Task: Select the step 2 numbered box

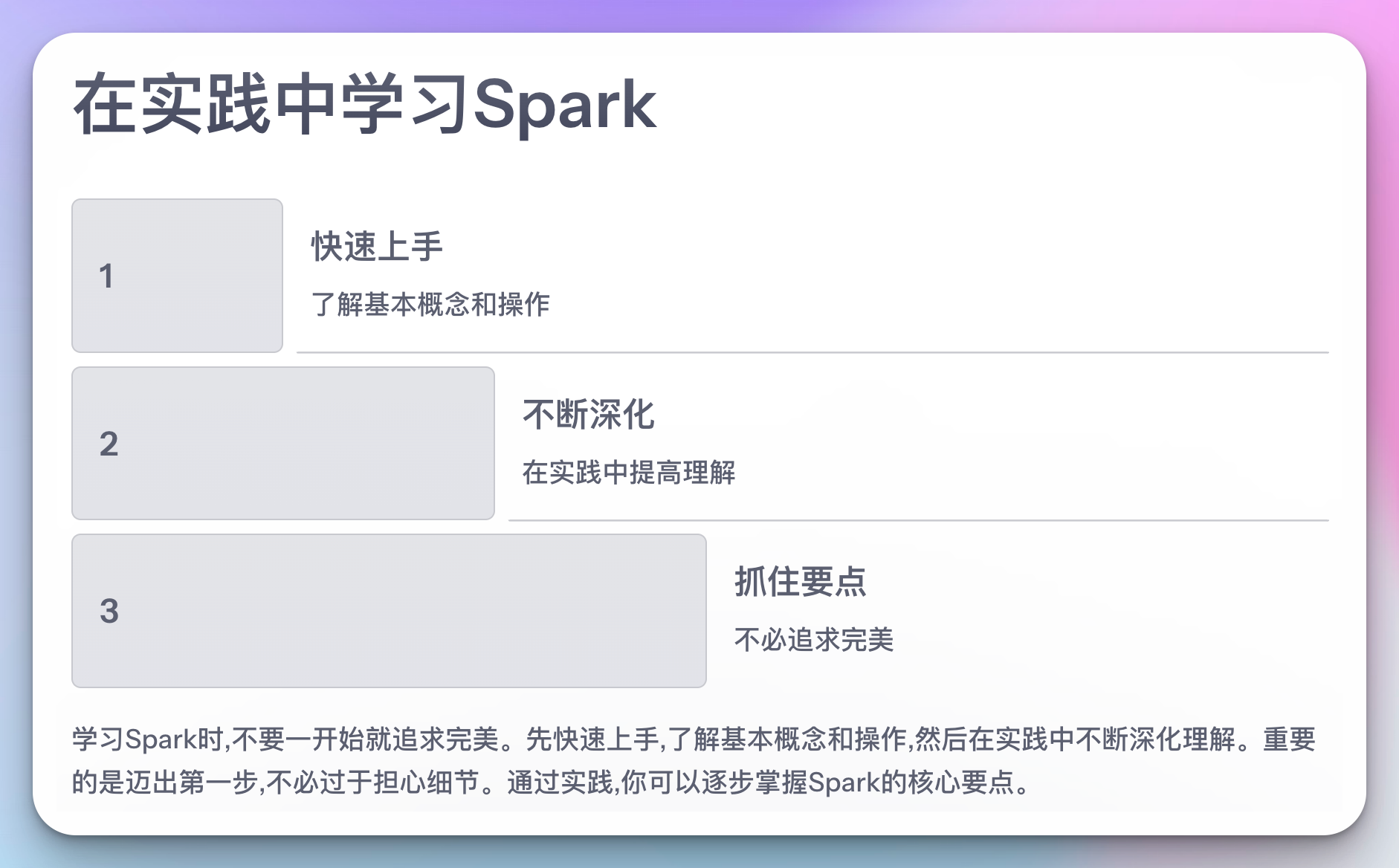Action: click(283, 444)
